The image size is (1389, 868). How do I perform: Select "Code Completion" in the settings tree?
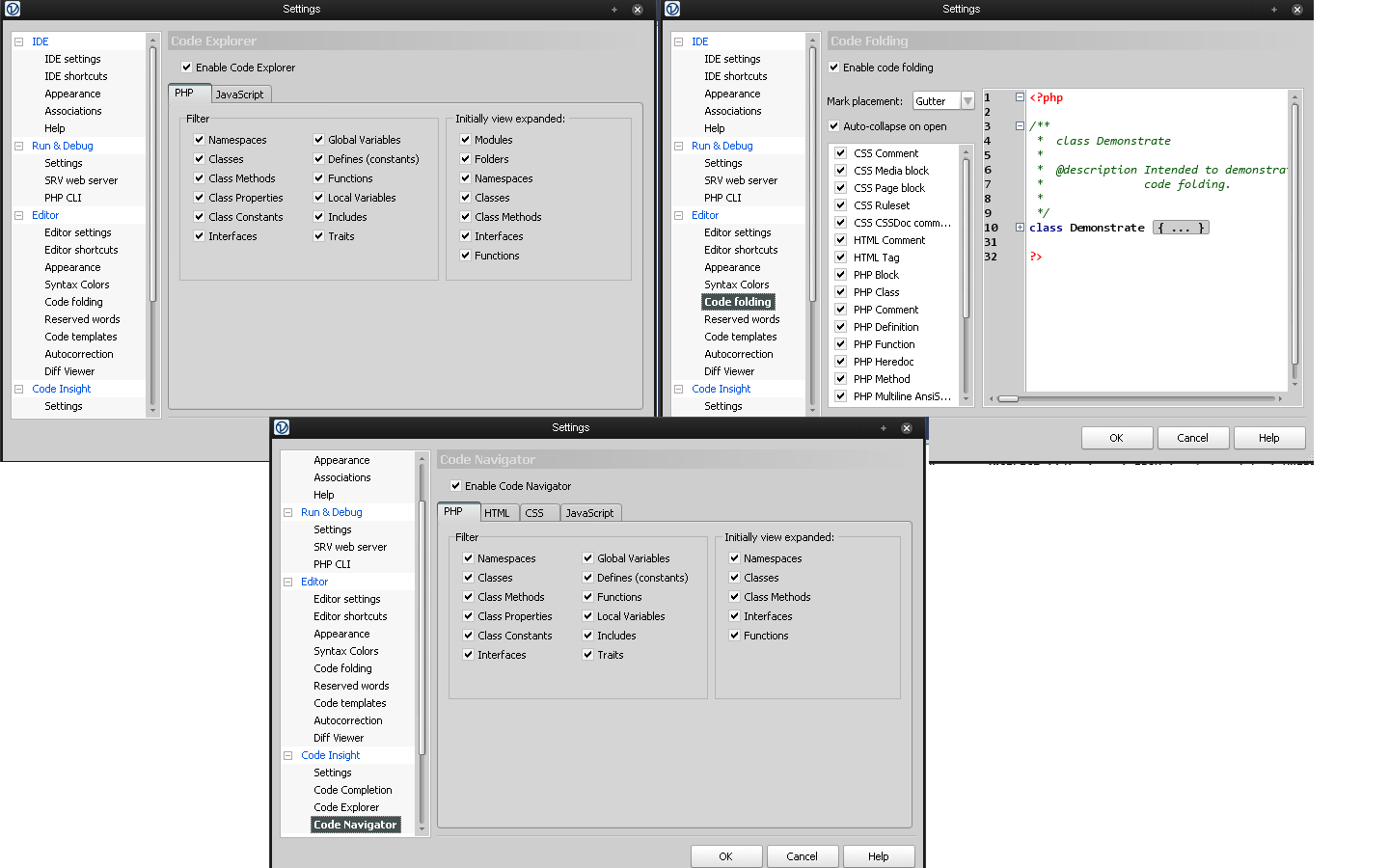coord(352,790)
